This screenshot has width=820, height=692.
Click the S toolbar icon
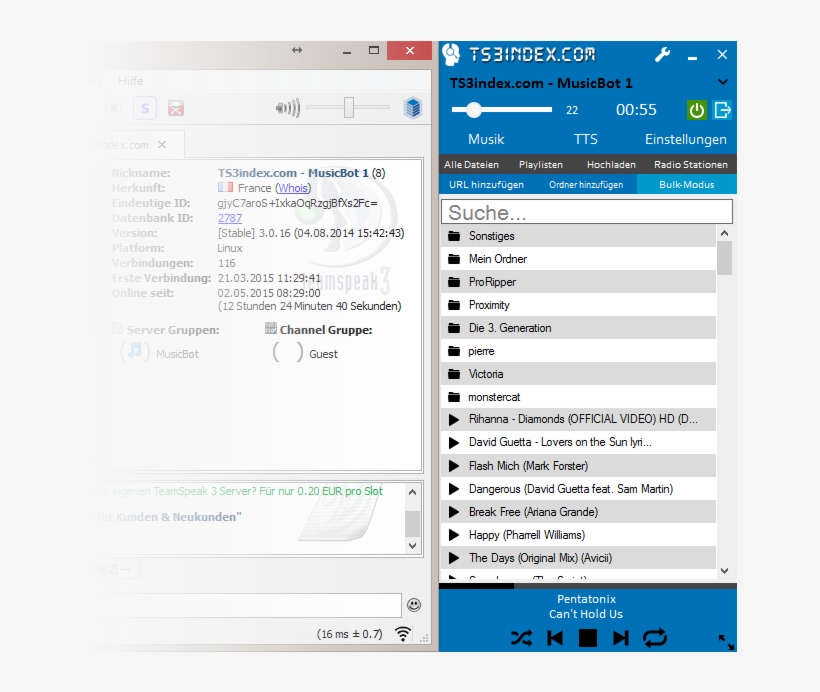pos(145,108)
